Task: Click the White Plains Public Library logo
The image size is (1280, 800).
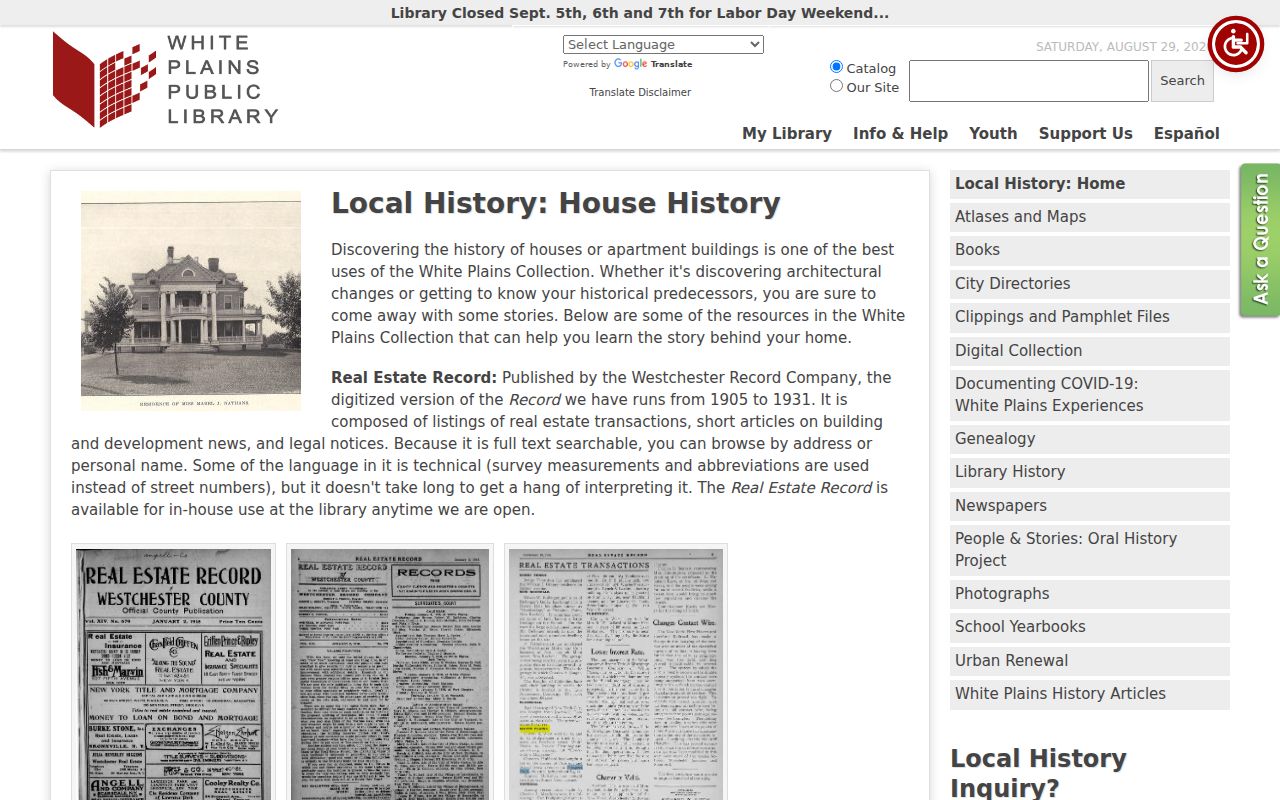Action: tap(165, 79)
